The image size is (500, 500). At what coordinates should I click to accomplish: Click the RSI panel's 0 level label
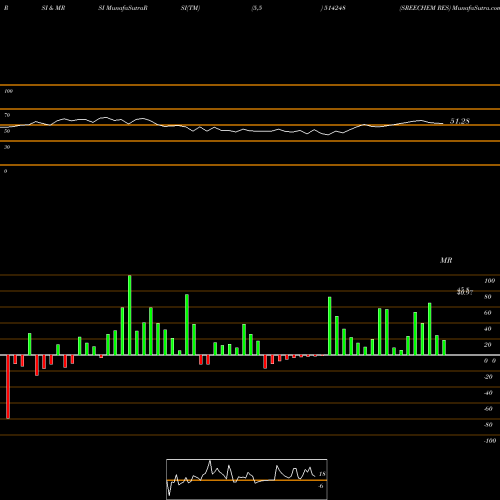[x=5, y=171]
